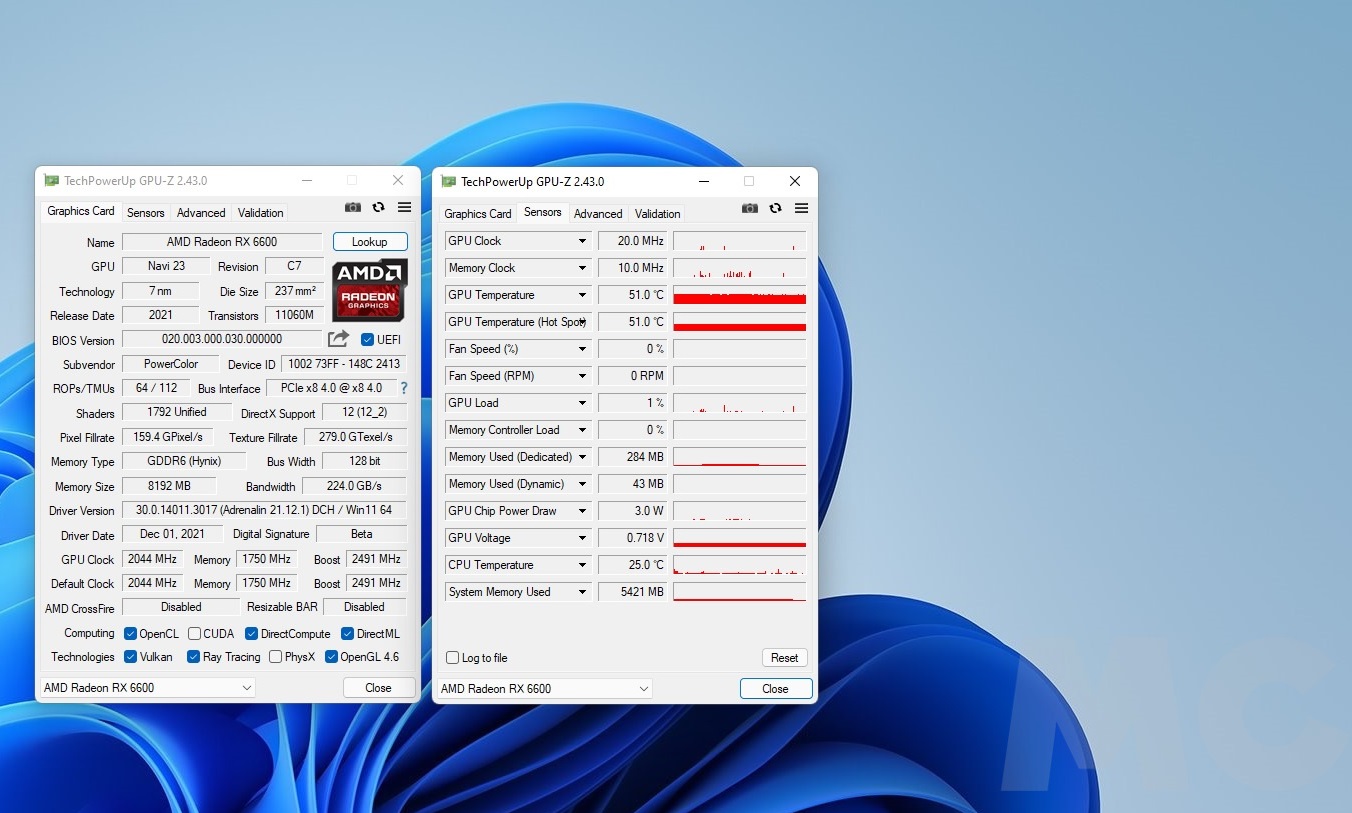Open the Fan Speed (%) sensor dropdown
Image resolution: width=1352 pixels, height=813 pixels.
coord(582,349)
